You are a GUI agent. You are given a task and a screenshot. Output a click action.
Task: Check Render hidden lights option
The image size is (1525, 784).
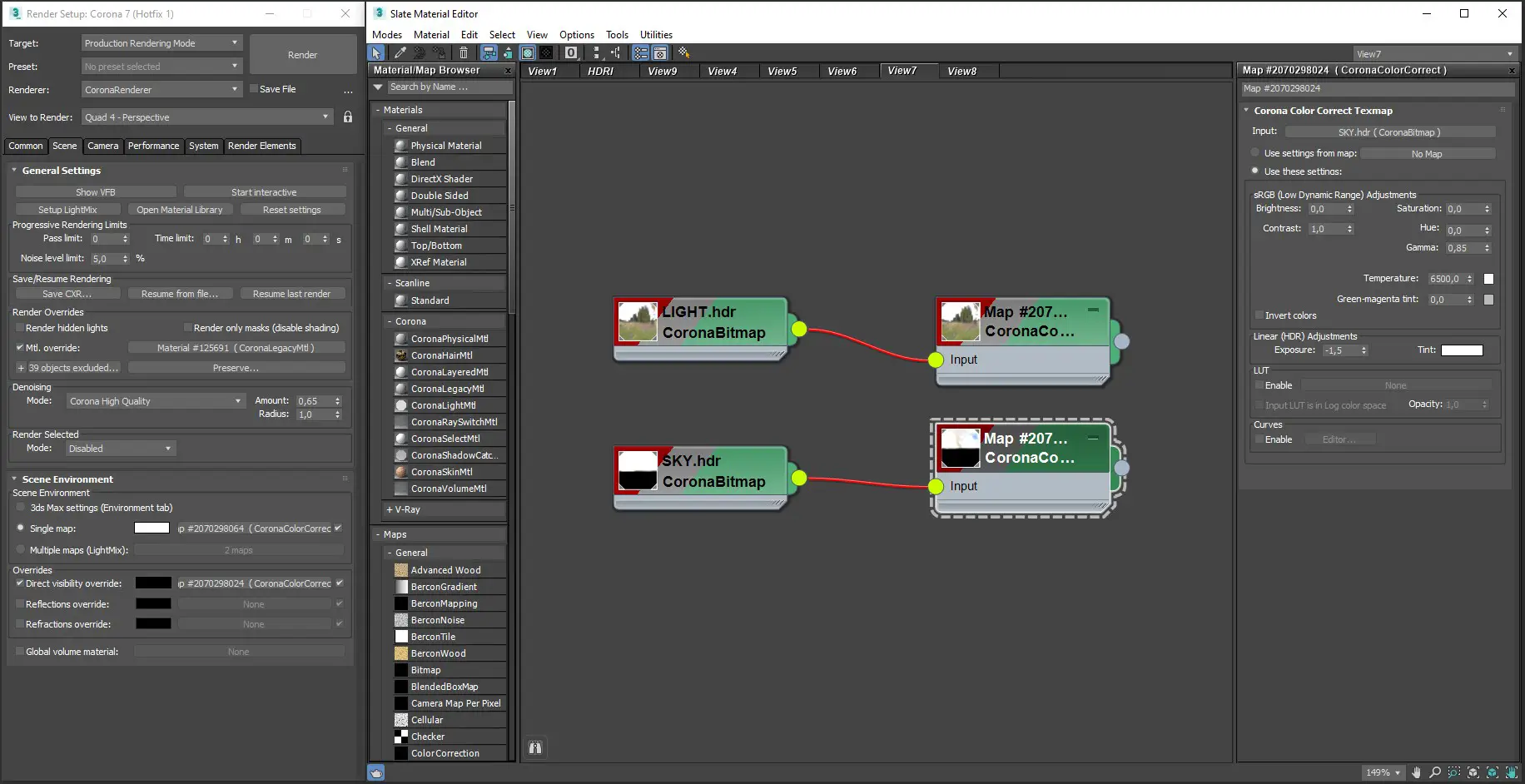point(20,328)
